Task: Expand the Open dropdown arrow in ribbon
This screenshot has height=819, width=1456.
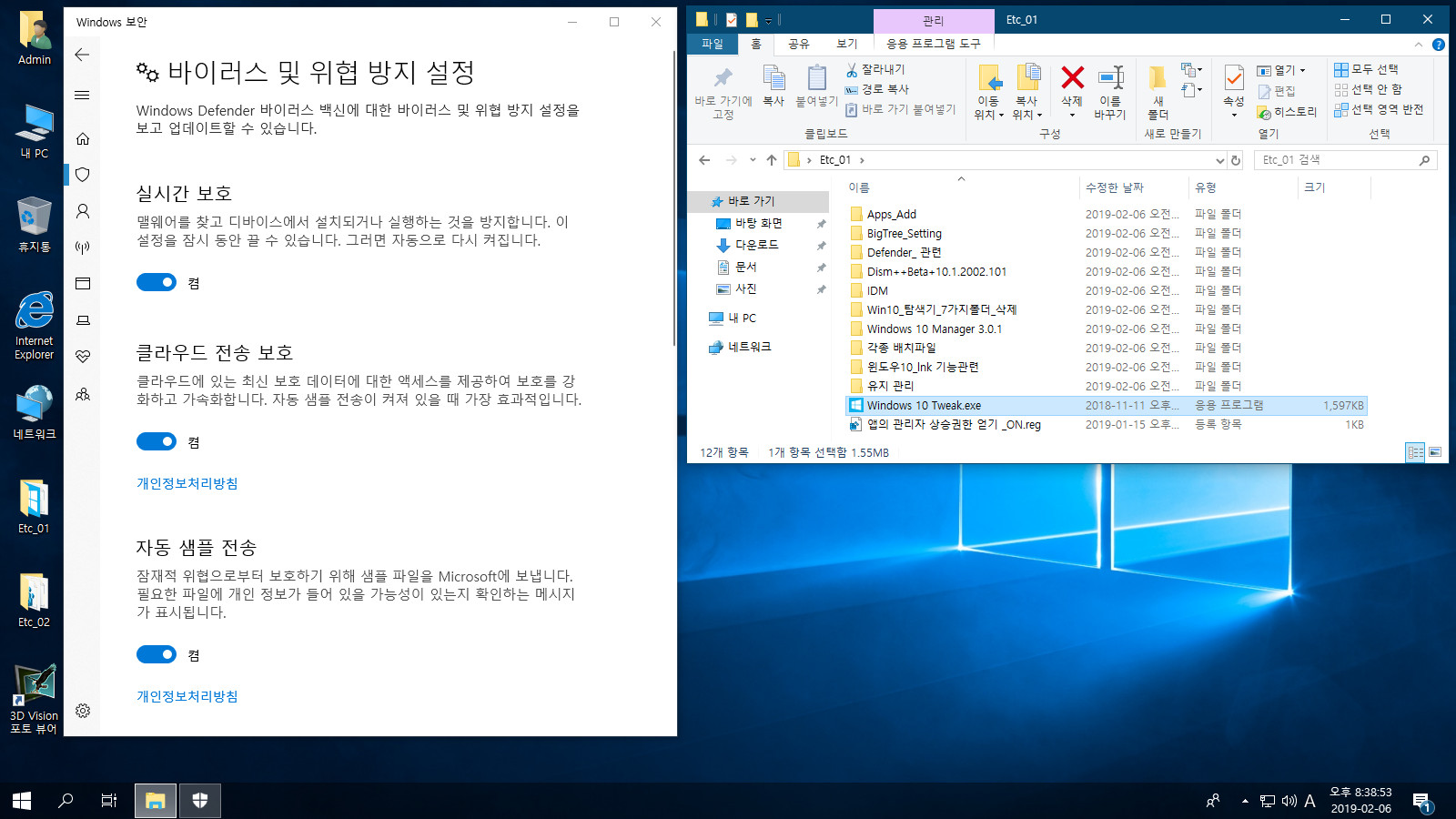Action: (1303, 70)
